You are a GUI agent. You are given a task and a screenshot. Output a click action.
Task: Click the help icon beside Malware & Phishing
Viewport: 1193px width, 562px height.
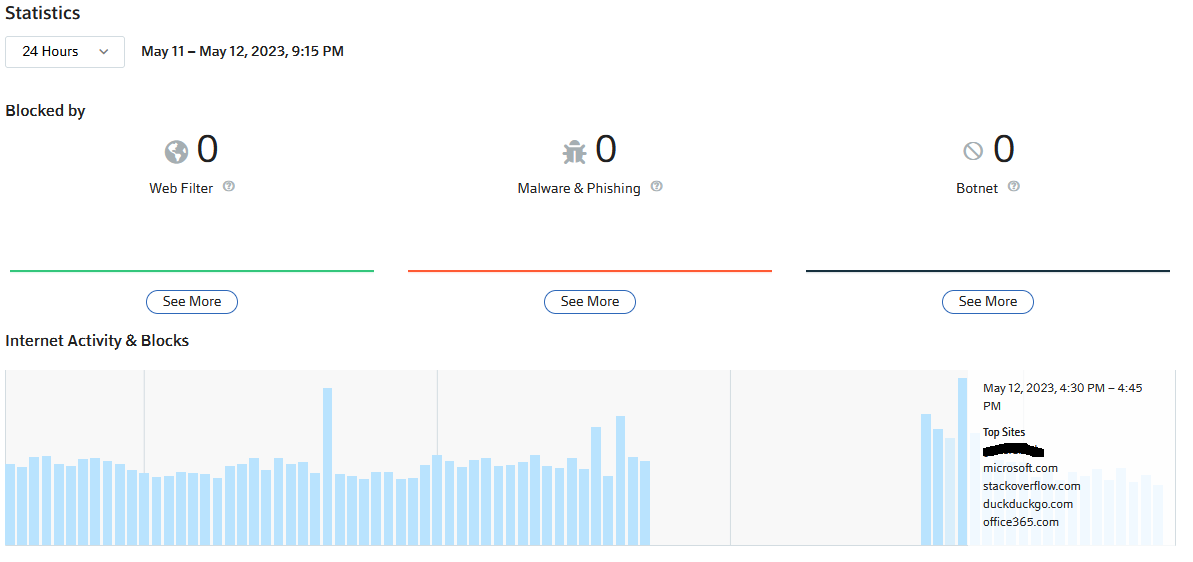[x=656, y=186]
